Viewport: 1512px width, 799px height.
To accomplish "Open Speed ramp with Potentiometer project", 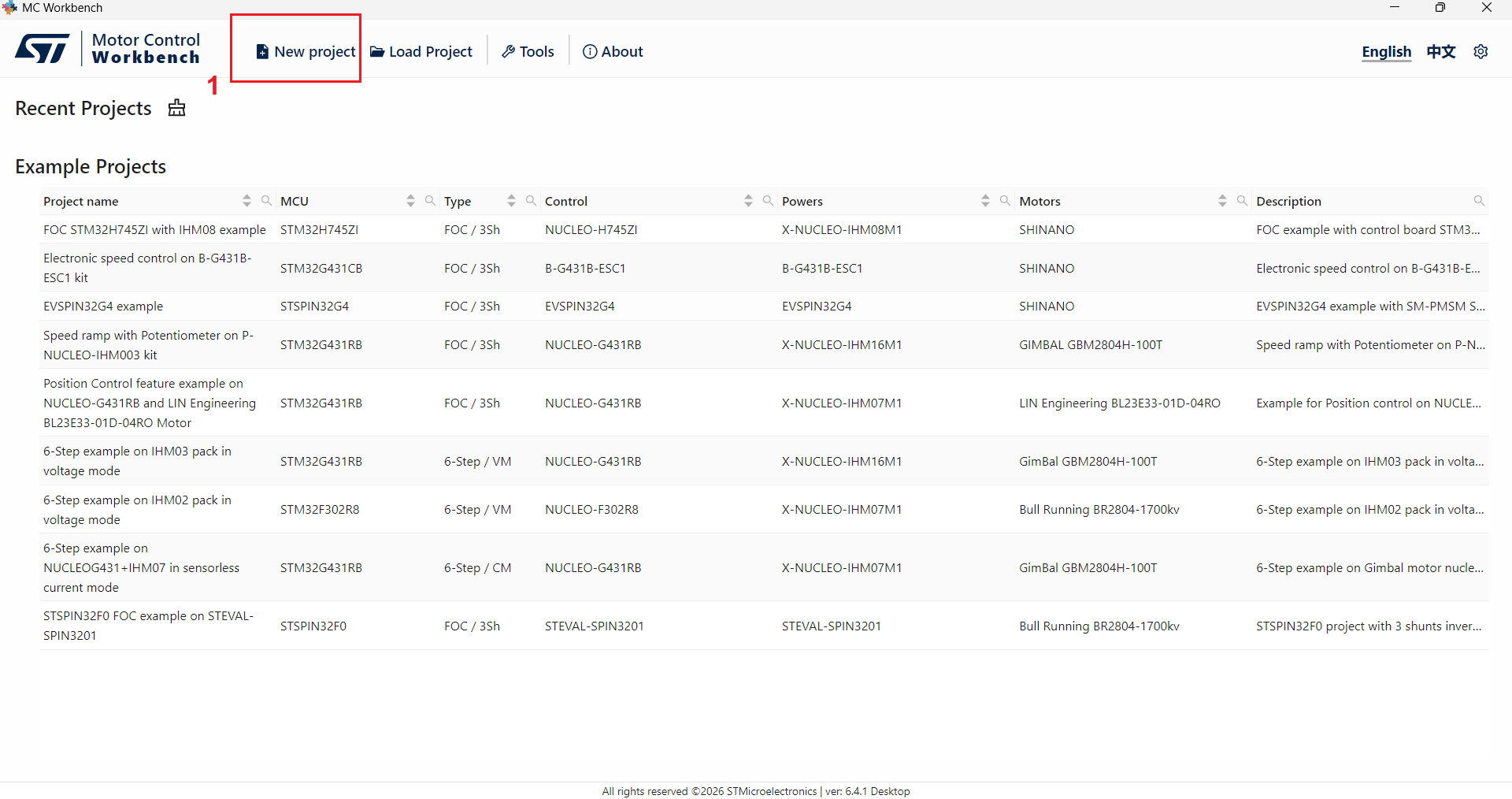I will tap(148, 345).
